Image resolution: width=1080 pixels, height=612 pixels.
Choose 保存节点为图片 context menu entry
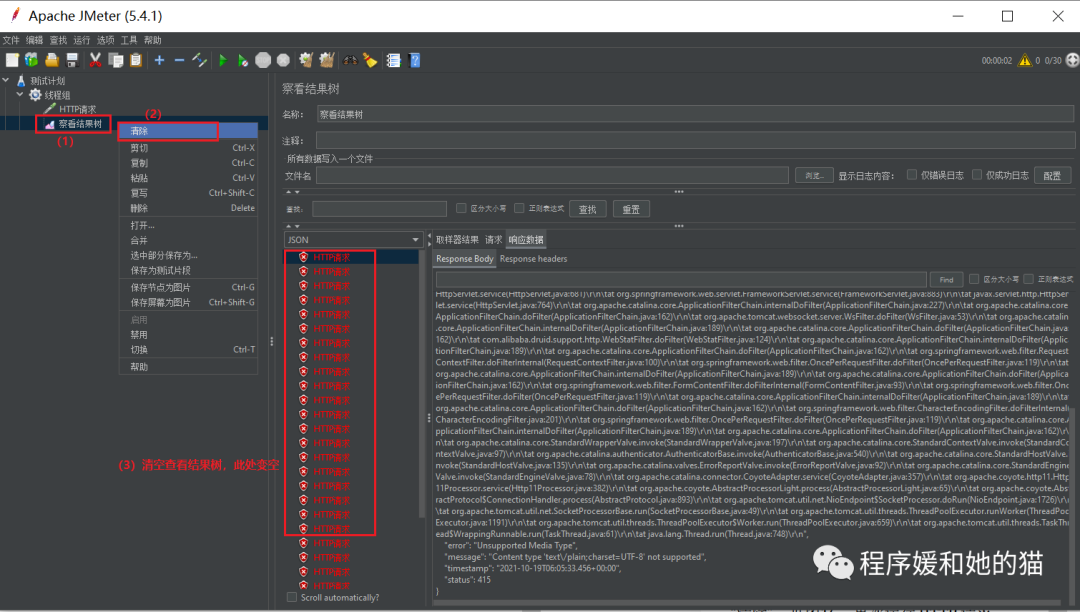pyautogui.click(x=188, y=287)
